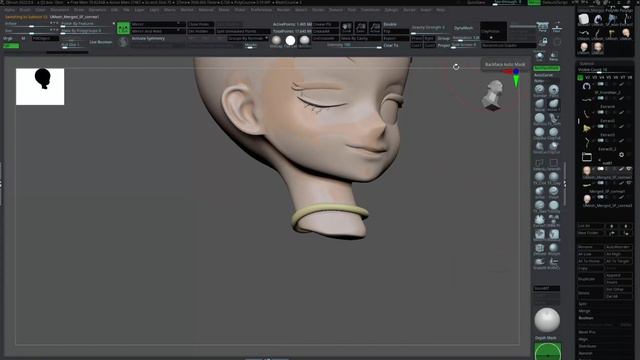Toggle the Floor grid

pos(556,28)
